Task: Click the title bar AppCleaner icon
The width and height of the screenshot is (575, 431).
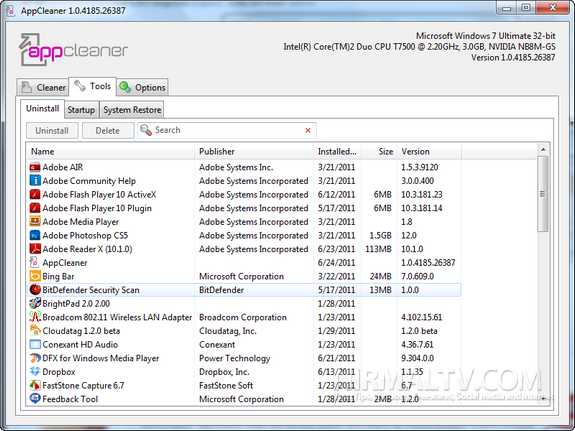Action: click(x=10, y=11)
